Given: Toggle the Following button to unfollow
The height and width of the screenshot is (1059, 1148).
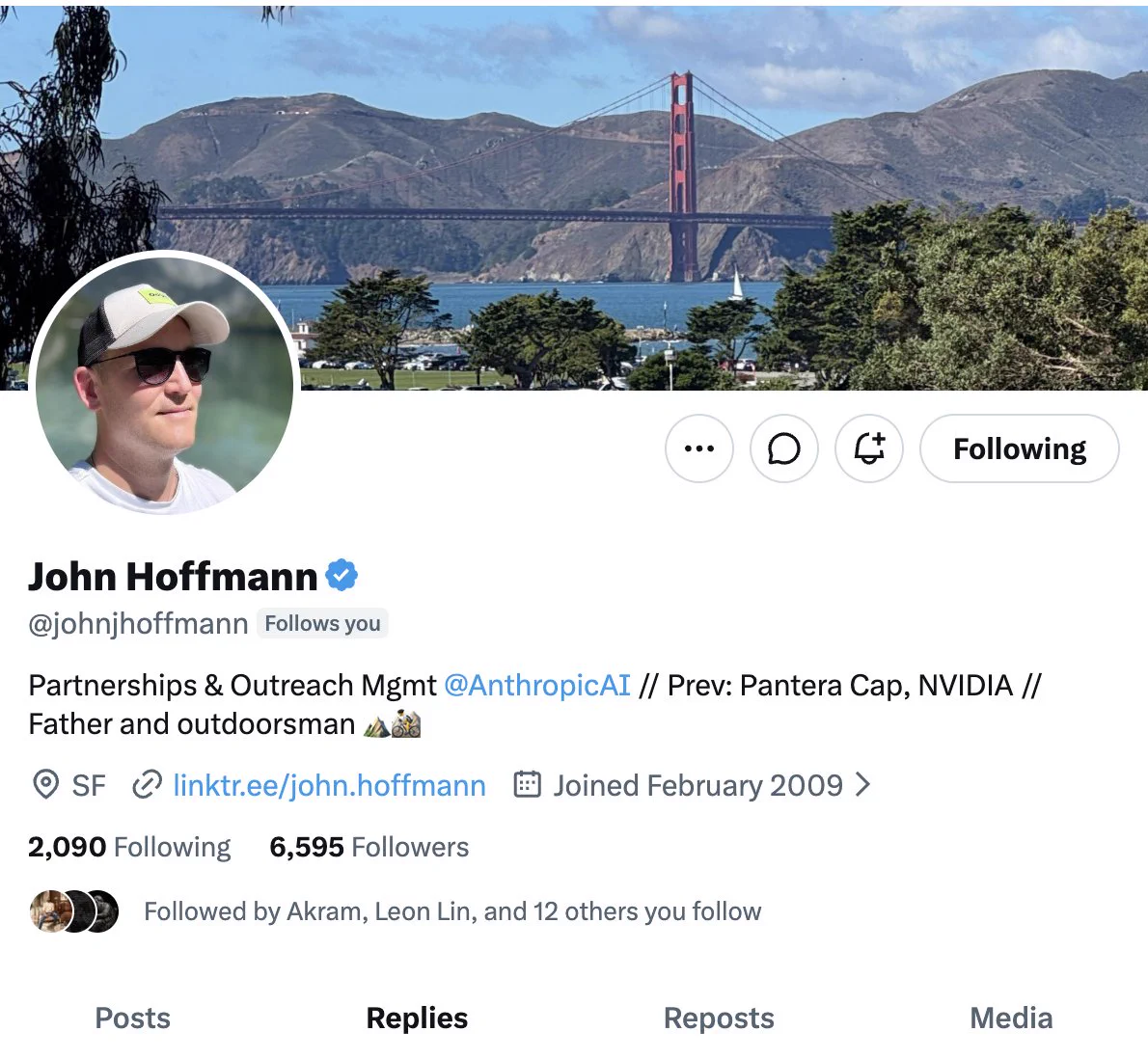Looking at the screenshot, I should point(1019,448).
